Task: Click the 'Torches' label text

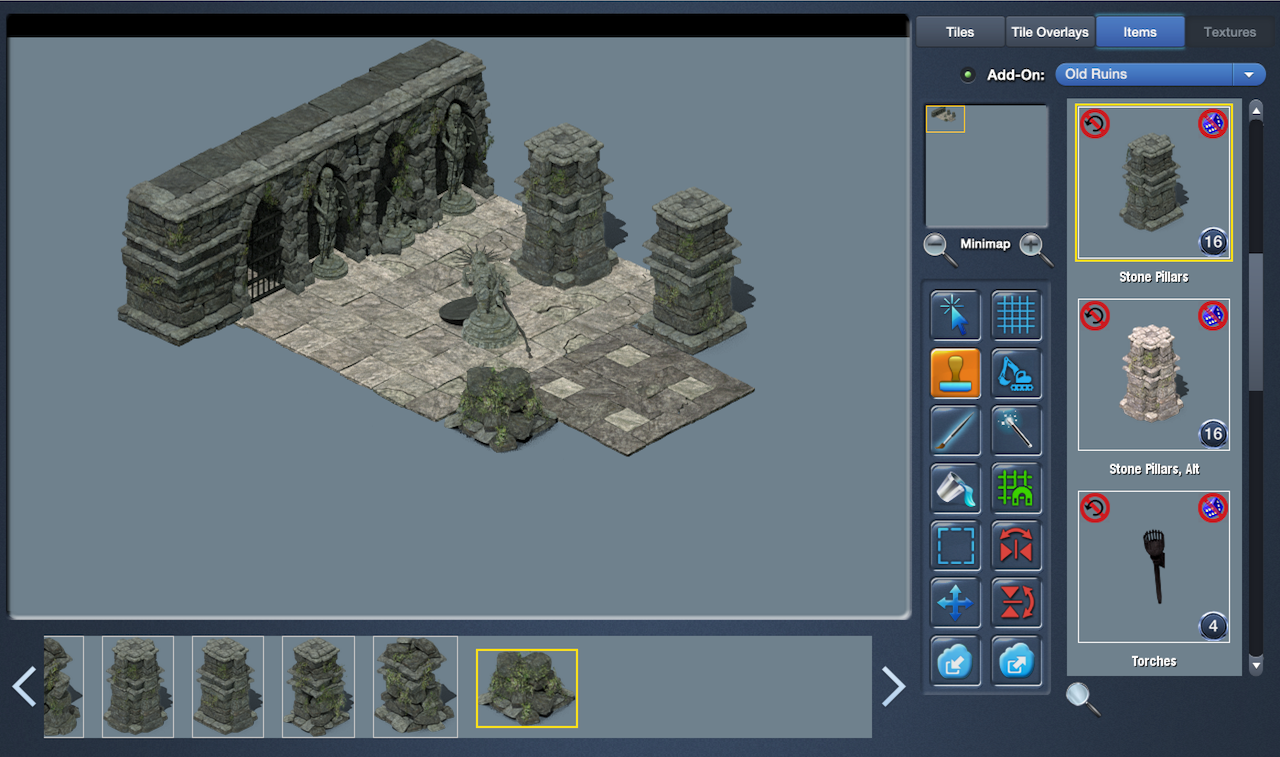Action: [1154, 661]
